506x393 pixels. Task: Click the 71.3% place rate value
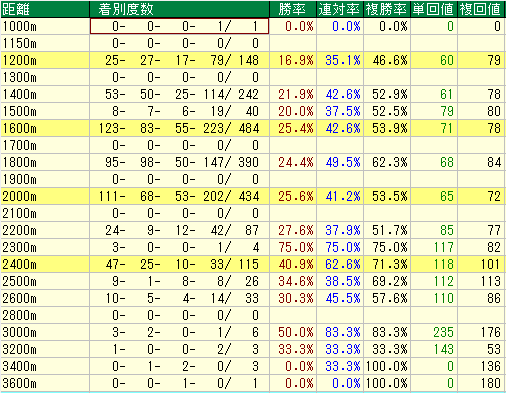point(390,264)
